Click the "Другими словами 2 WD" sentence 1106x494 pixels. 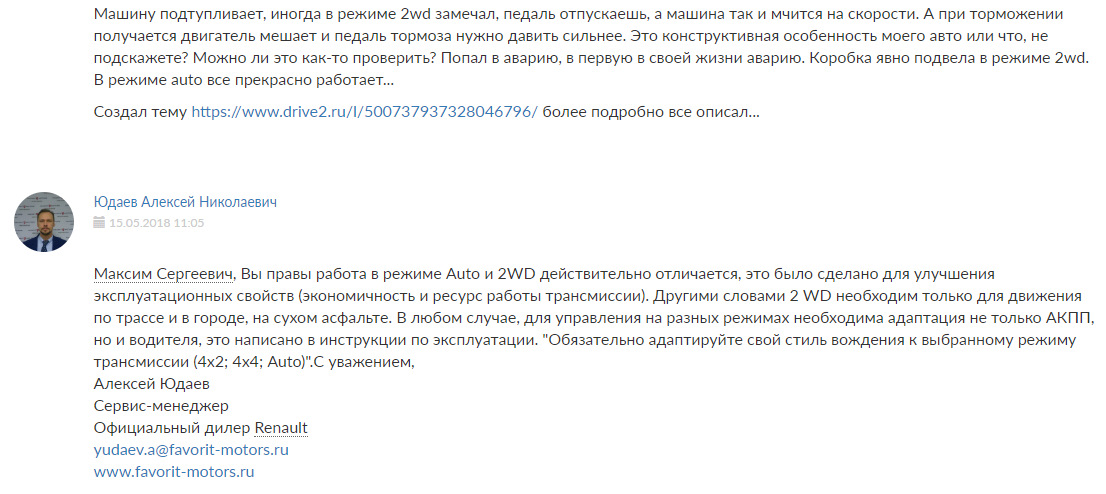click(x=740, y=296)
